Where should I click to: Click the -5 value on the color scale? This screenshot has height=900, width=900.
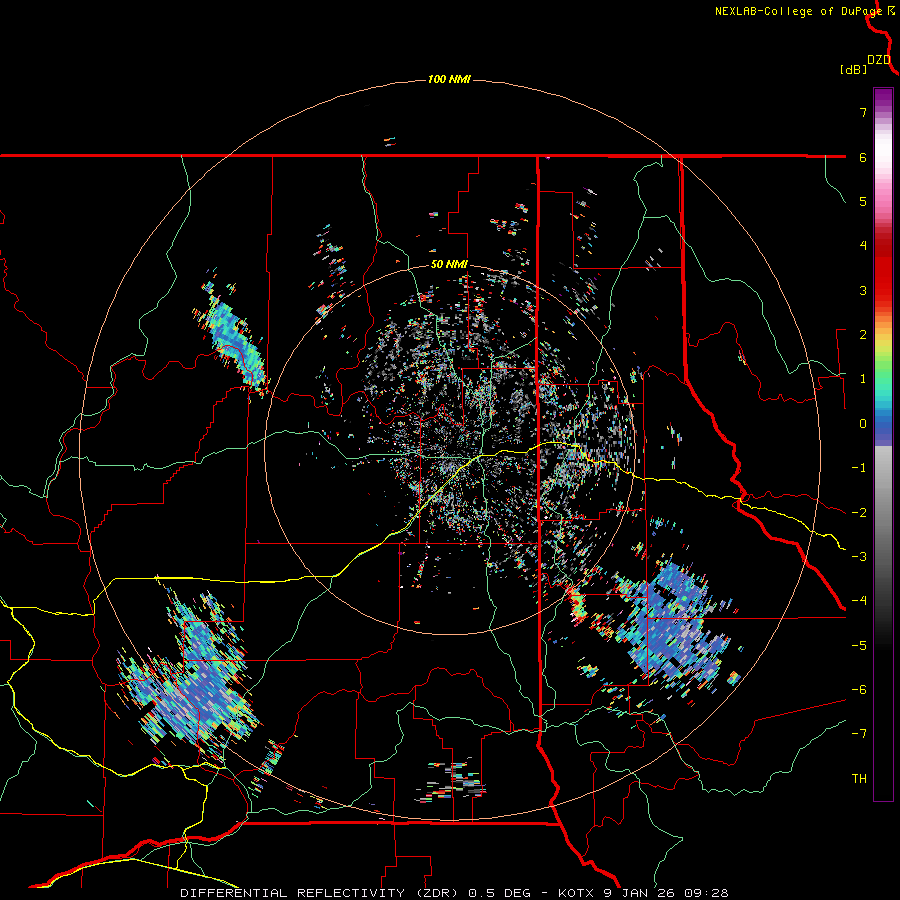859,646
